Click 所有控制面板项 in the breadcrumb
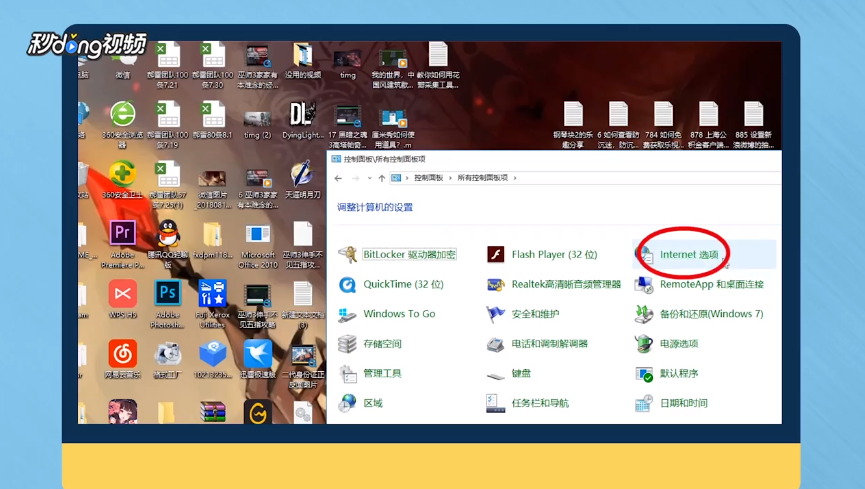The height and width of the screenshot is (489, 865). coord(482,178)
